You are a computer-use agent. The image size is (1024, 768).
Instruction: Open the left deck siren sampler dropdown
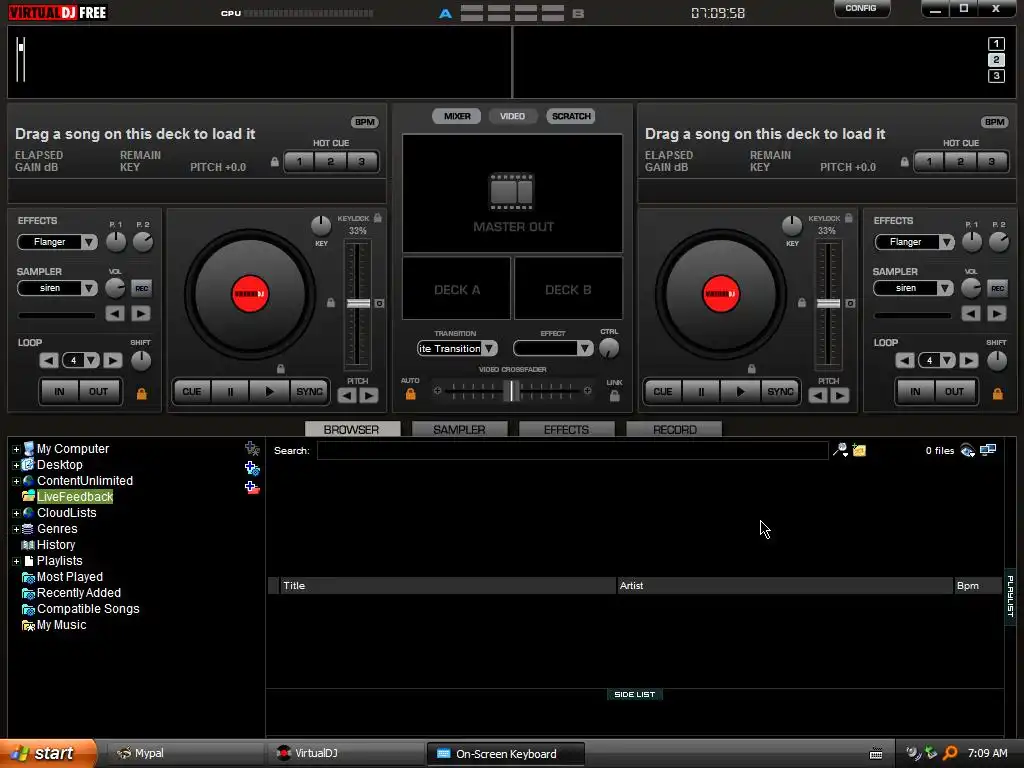pyautogui.click(x=89, y=288)
